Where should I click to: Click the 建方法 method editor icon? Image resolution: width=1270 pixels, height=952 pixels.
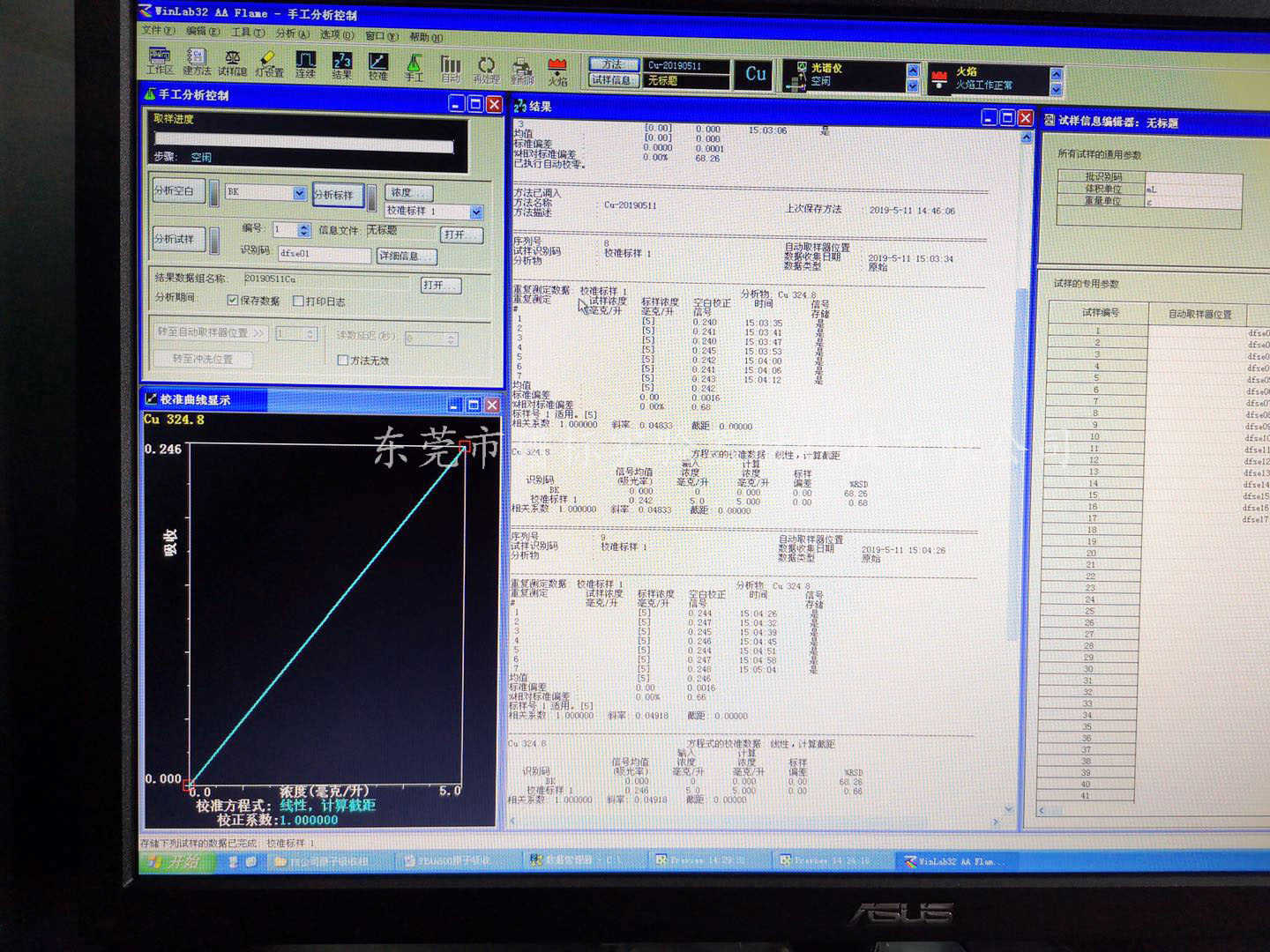pos(197,62)
